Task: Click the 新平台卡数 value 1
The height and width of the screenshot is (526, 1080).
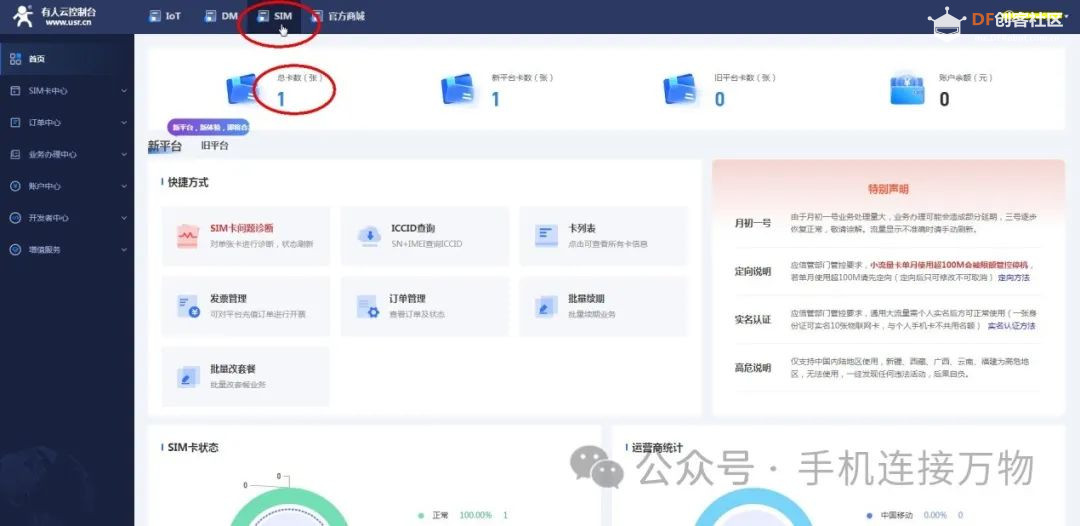Action: pyautogui.click(x=495, y=99)
